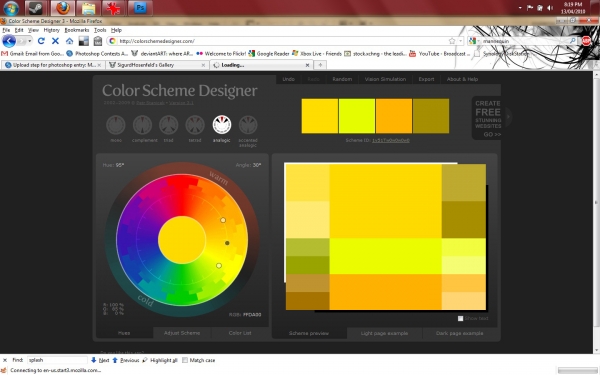Open Gmail bookmark in bookmarks toolbar
The image size is (600, 375).
pyautogui.click(x=33, y=54)
